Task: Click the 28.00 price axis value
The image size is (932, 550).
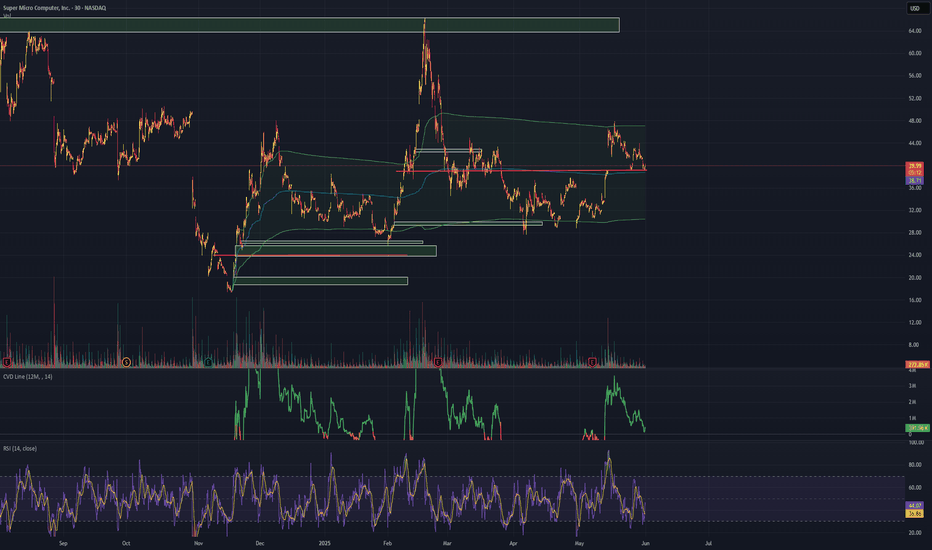Action: [x=915, y=232]
